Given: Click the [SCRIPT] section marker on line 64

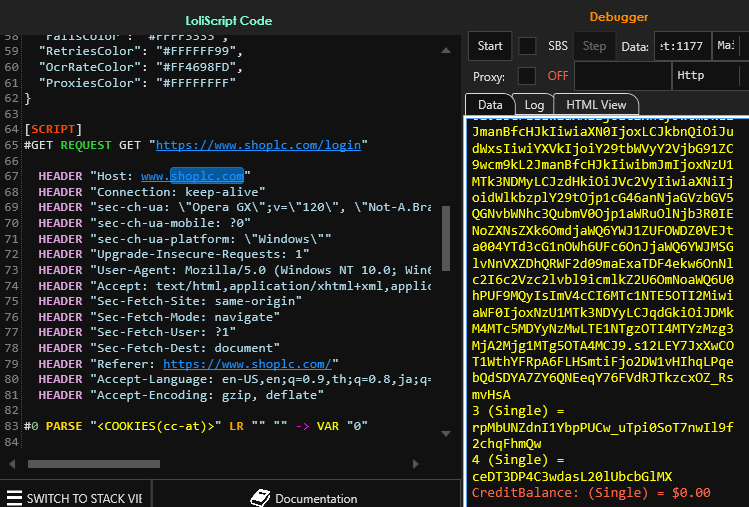Looking at the screenshot, I should click(53, 129).
